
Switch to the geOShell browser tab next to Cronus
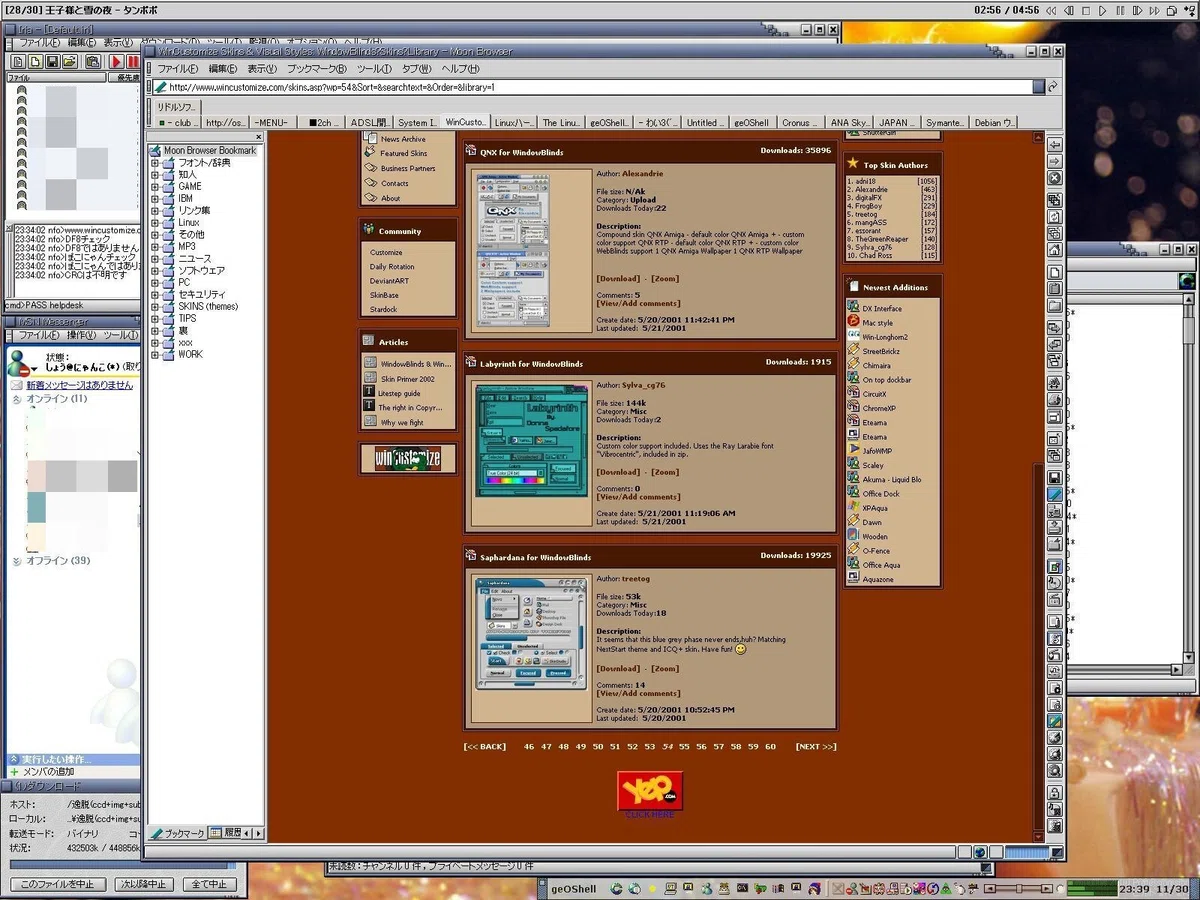click(x=751, y=123)
